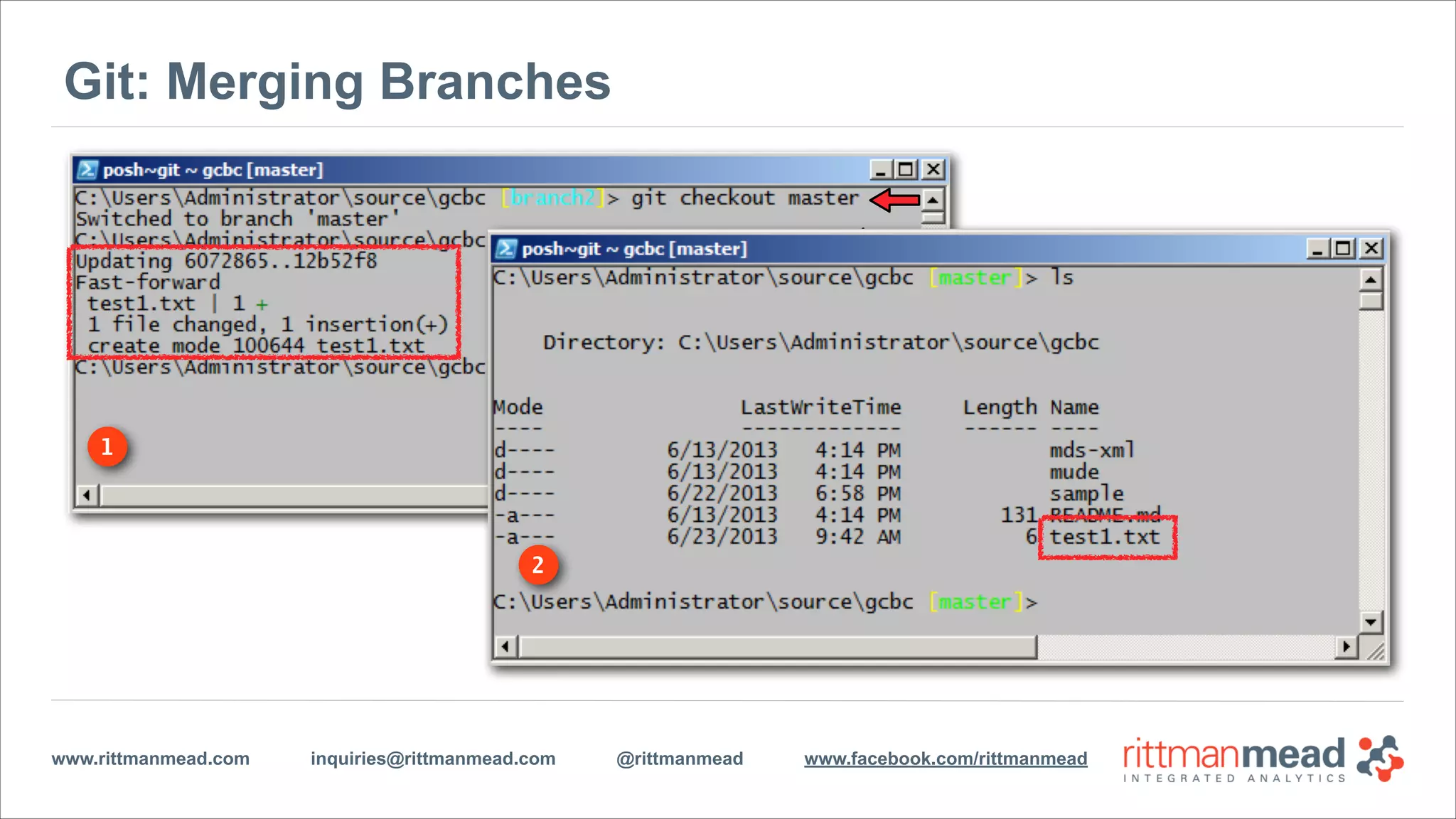Click PowerShell icon in back window titlebar
The height and width of the screenshot is (819, 1456).
tap(87, 170)
